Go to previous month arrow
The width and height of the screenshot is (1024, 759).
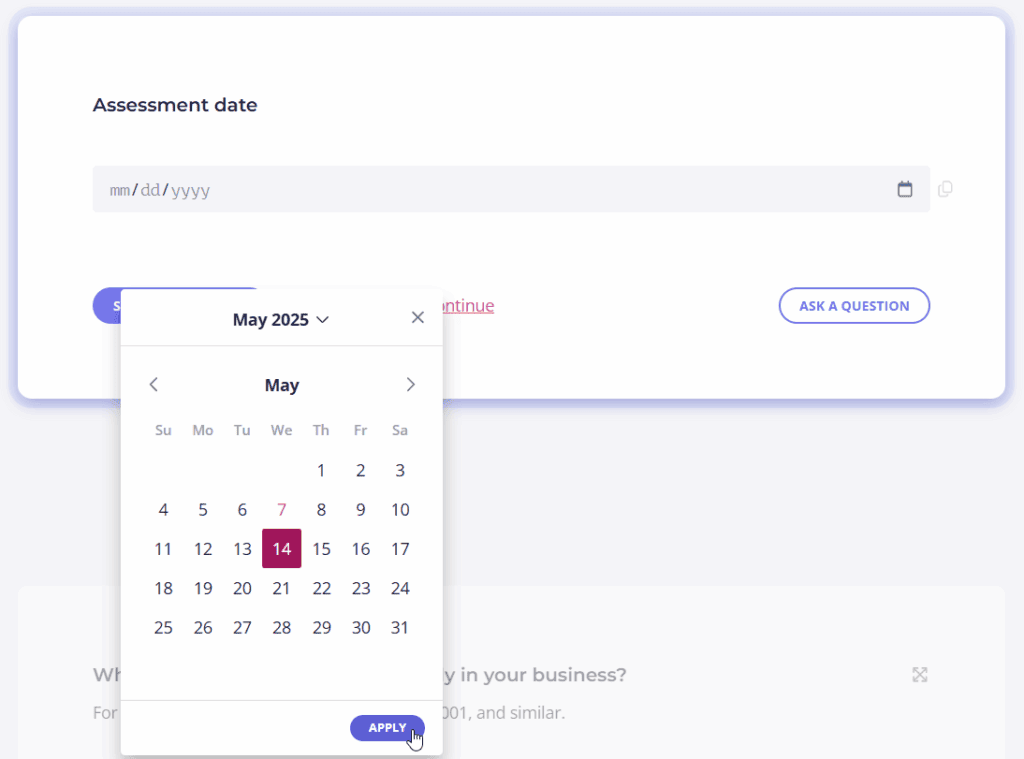(x=153, y=385)
